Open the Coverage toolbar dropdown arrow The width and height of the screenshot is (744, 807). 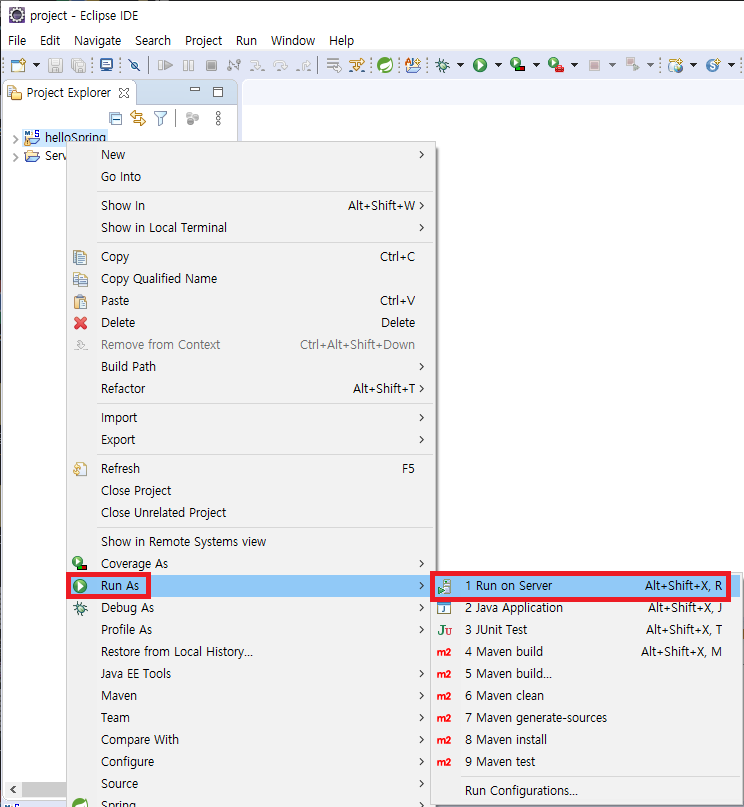(x=536, y=65)
